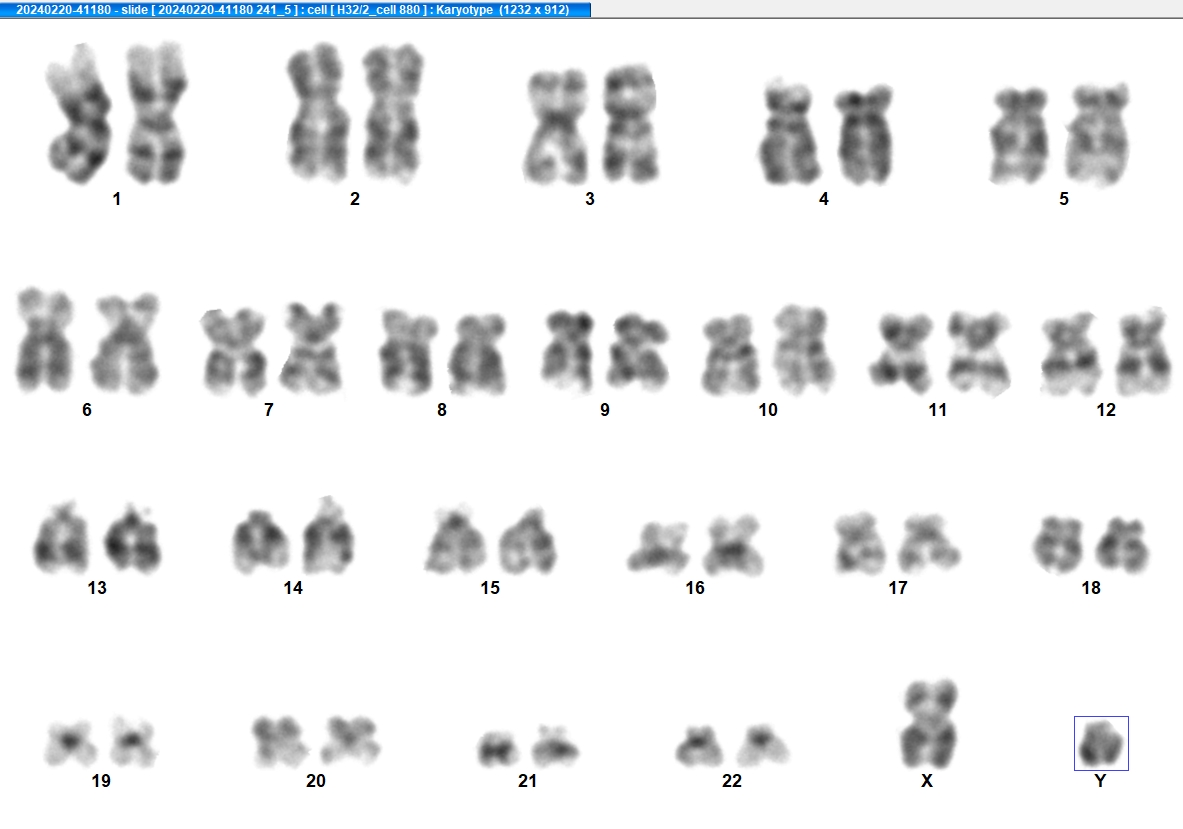
Task: Select the right chromosome 21 homolog
Action: [x=555, y=747]
